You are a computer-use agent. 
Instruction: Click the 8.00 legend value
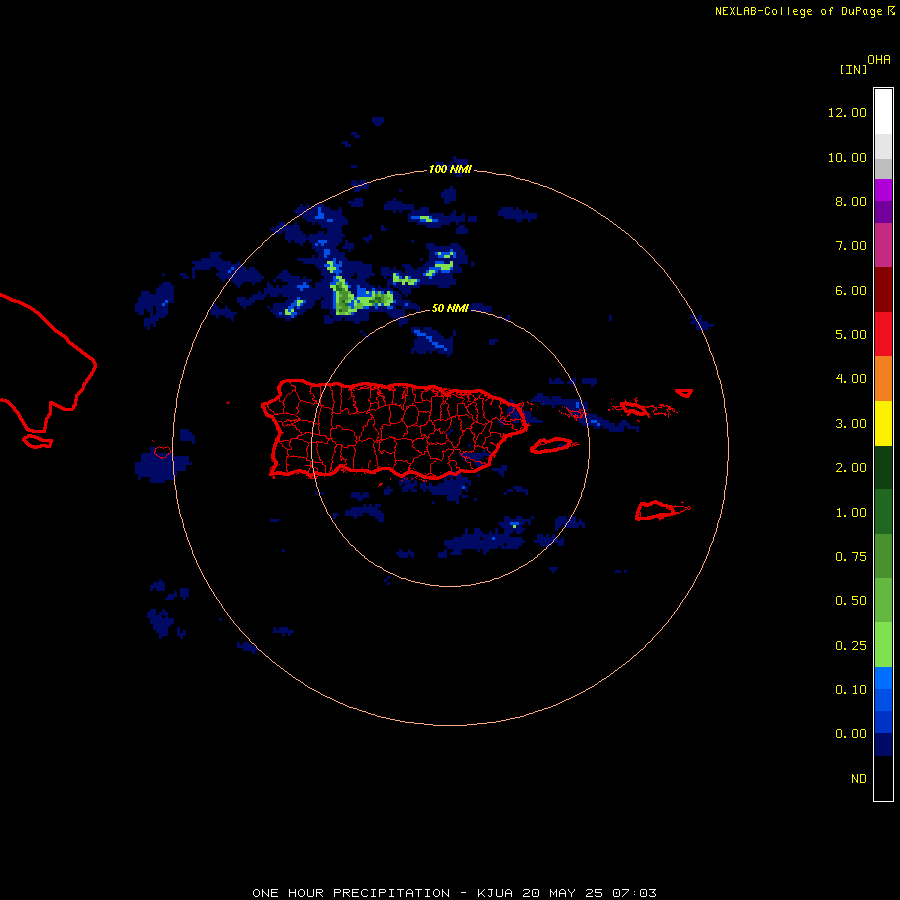(x=851, y=201)
